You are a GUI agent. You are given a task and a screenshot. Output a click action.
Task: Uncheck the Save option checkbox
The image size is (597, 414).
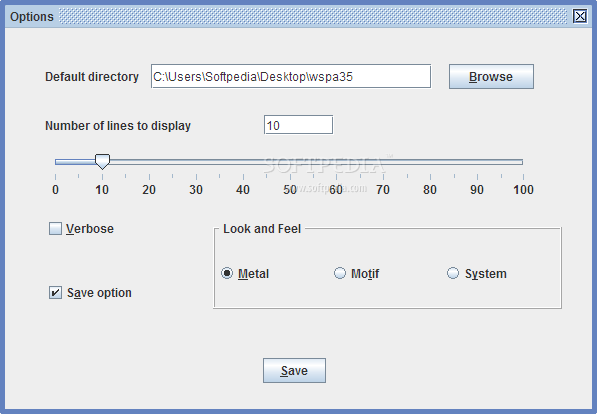point(55,293)
